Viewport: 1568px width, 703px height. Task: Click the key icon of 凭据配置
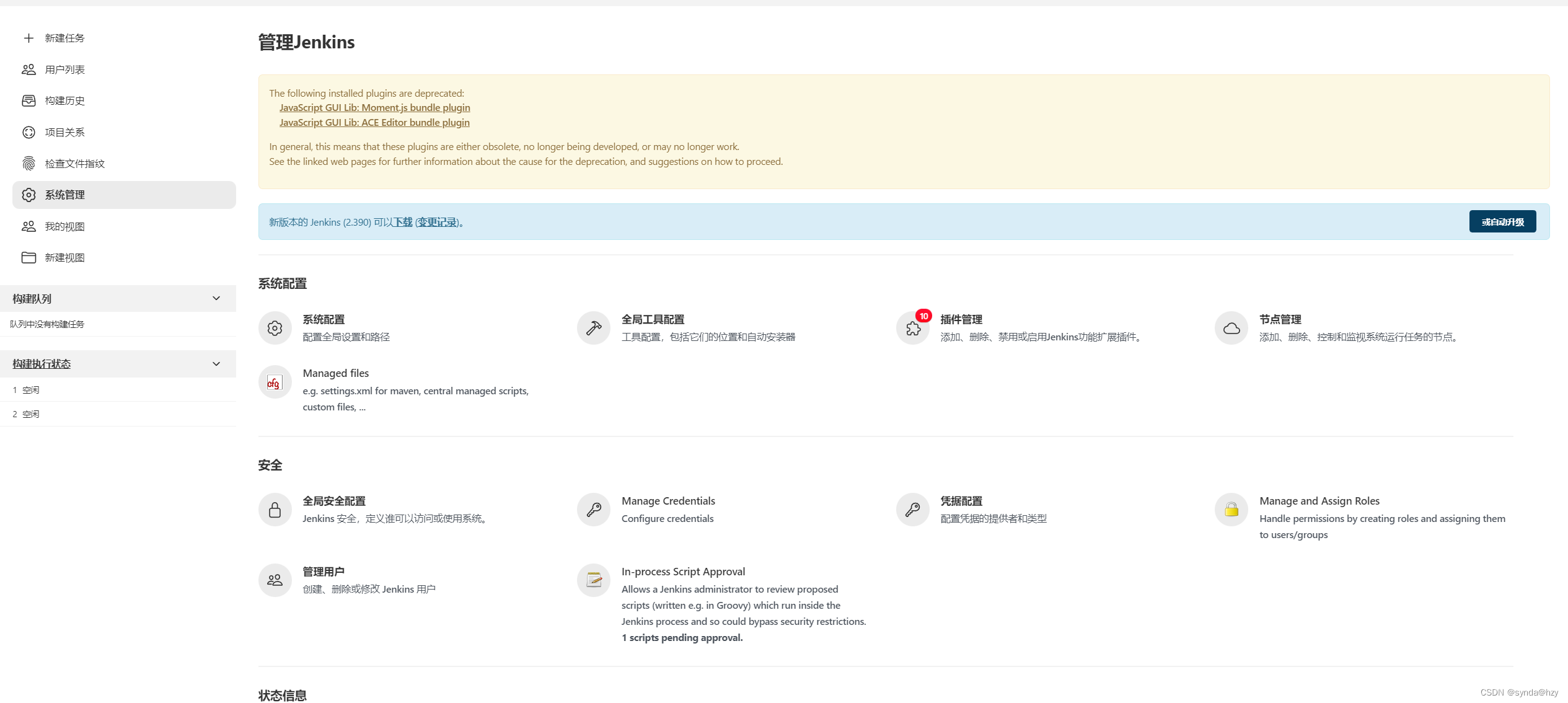(x=912, y=510)
